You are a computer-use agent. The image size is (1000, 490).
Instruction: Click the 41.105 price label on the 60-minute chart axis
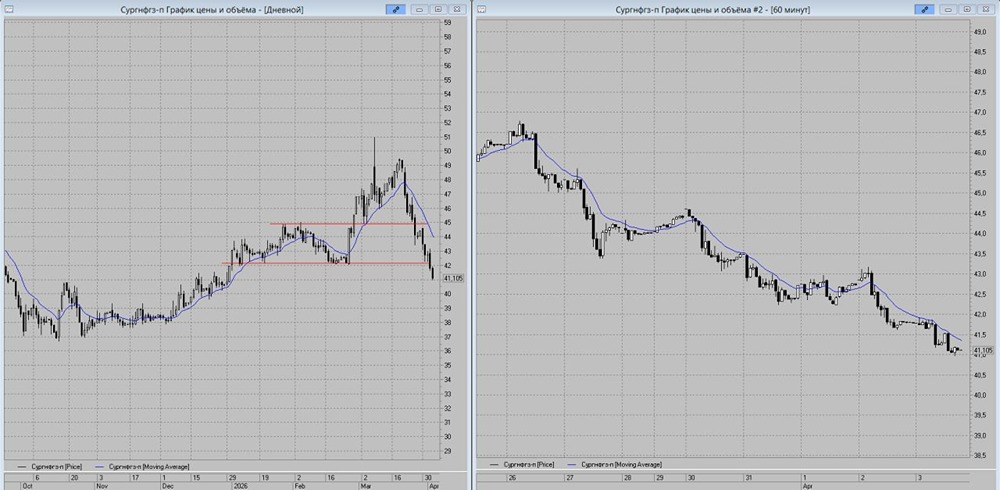(x=982, y=350)
